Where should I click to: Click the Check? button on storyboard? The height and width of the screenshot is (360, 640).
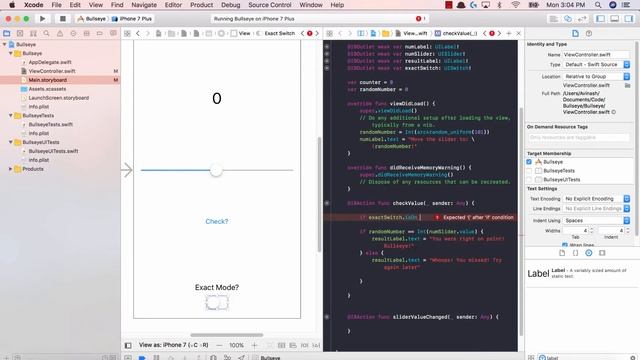click(x=217, y=221)
